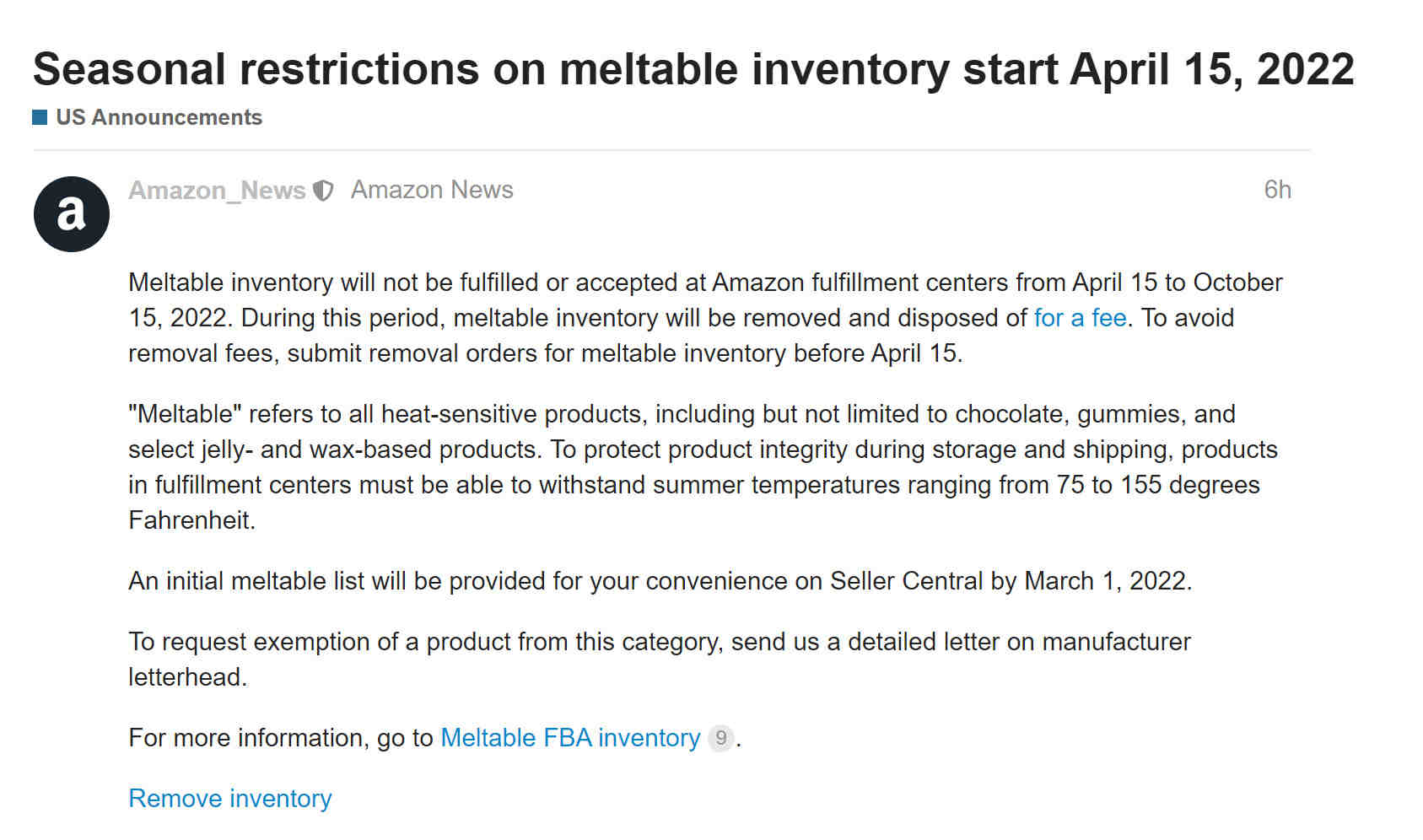This screenshot has height=840, width=1423.
Task: Click the Remove inventory link
Action: pyautogui.click(x=230, y=799)
